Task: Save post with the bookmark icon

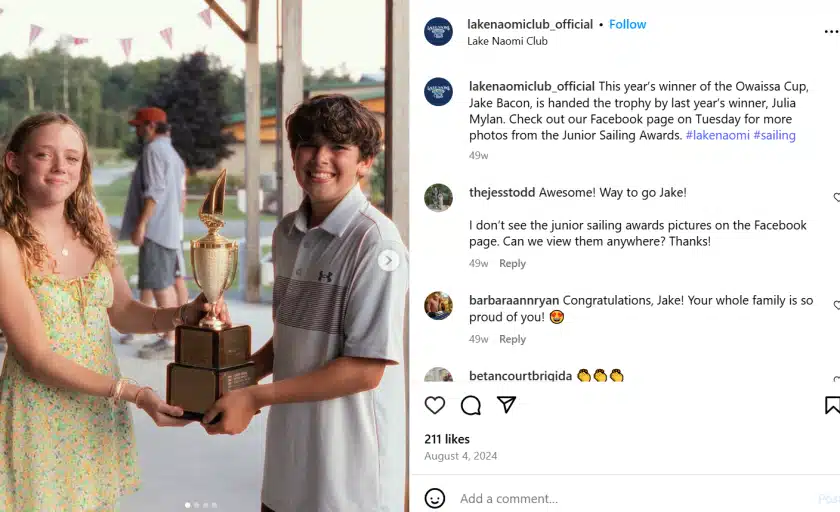Action: click(832, 405)
